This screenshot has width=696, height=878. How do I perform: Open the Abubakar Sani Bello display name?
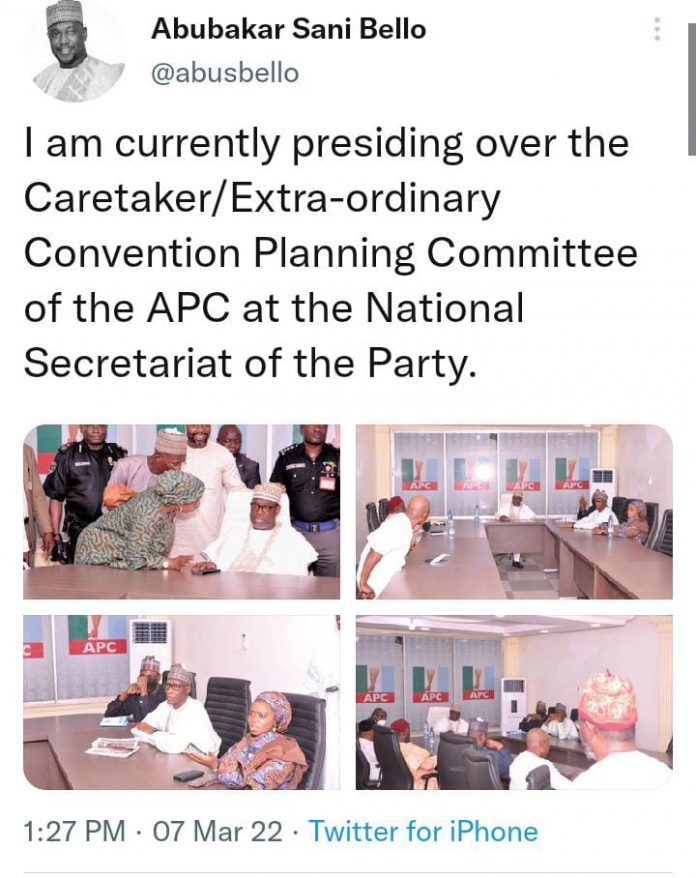[x=288, y=30]
